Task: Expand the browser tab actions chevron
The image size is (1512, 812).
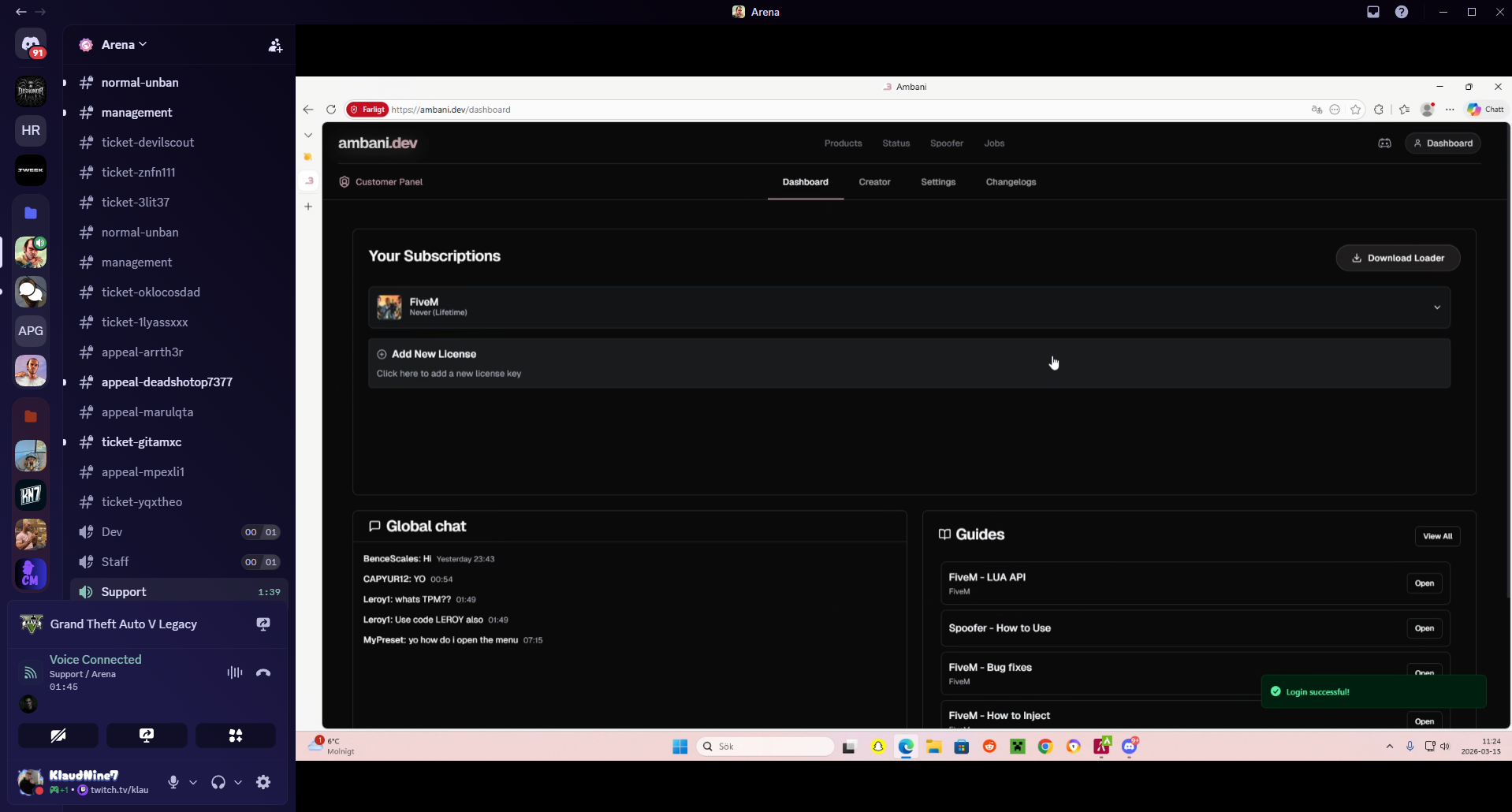Action: point(308,136)
